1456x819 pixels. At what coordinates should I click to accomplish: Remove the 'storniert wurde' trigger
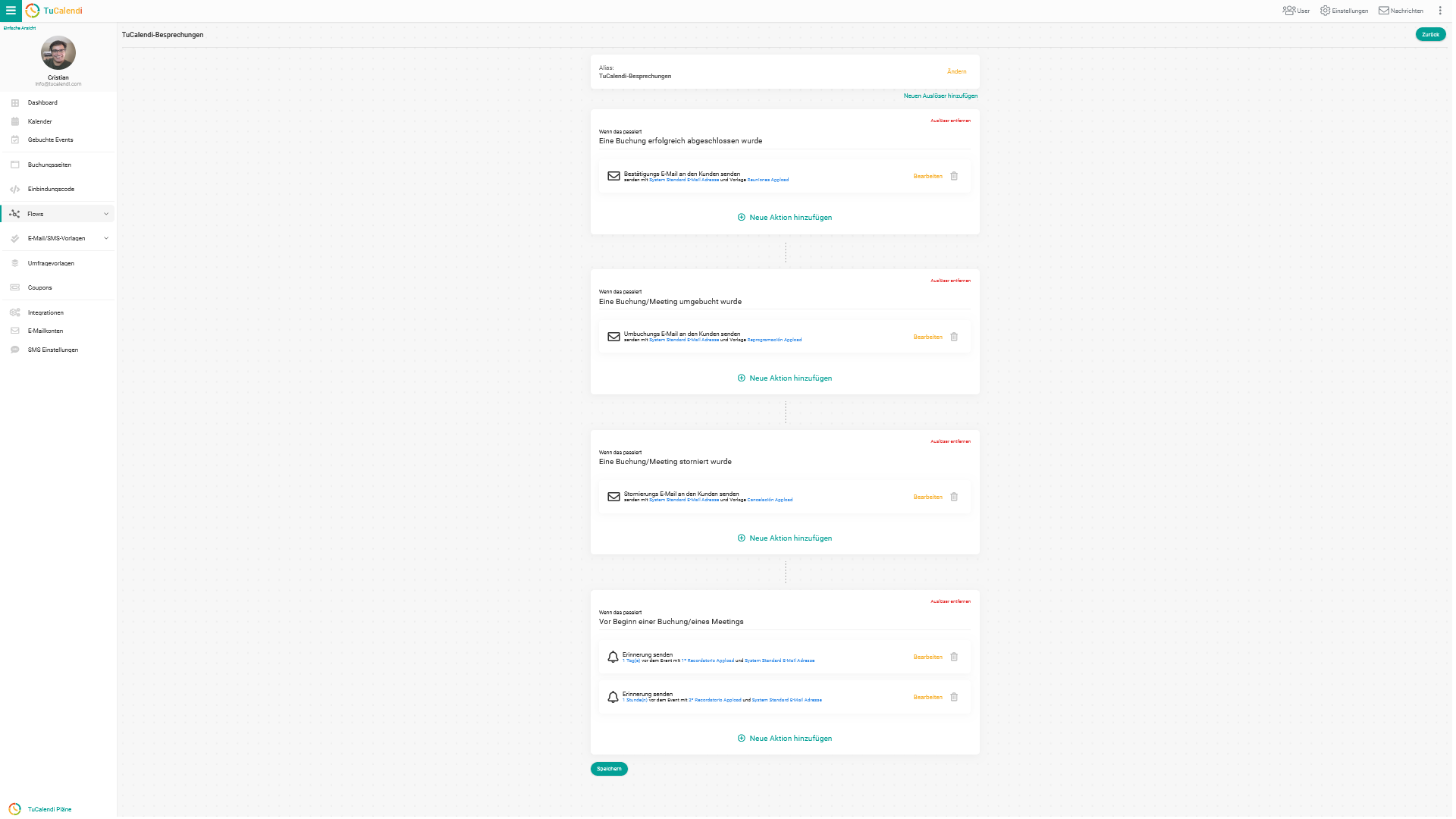(x=950, y=441)
